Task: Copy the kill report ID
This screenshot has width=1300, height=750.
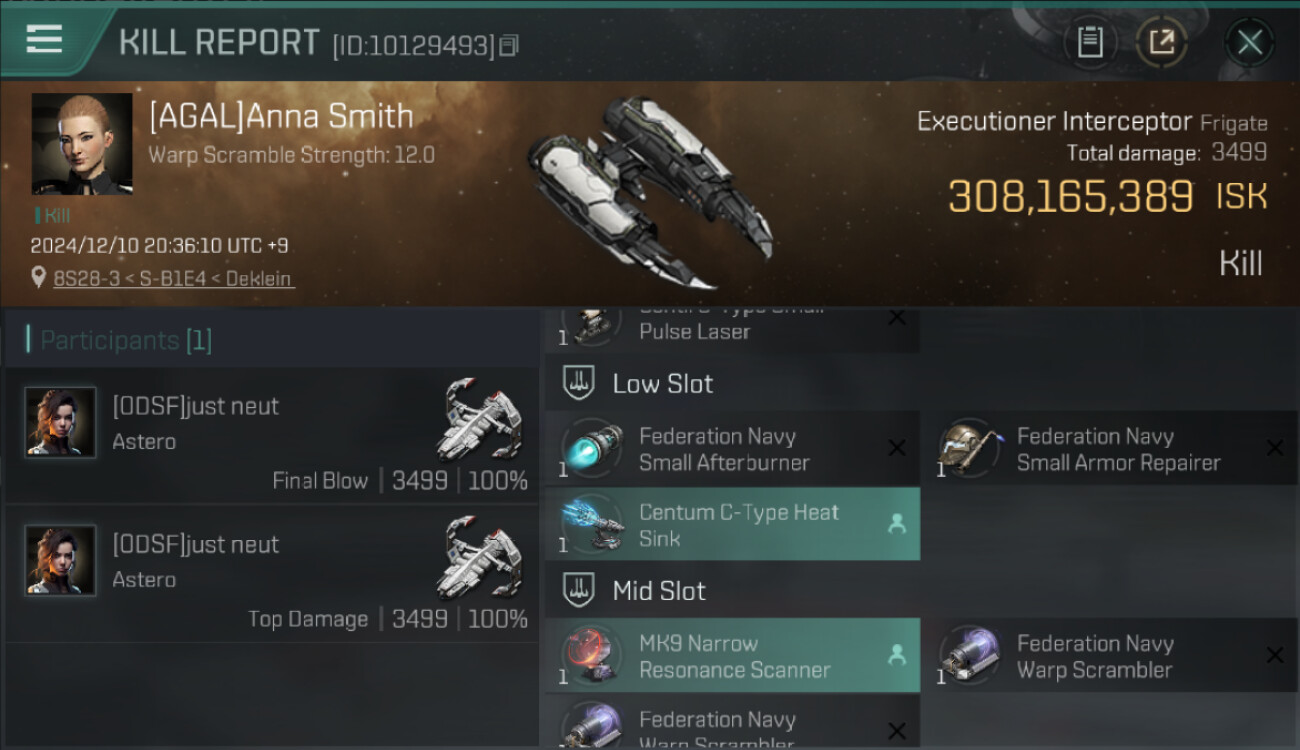Action: 509,46
